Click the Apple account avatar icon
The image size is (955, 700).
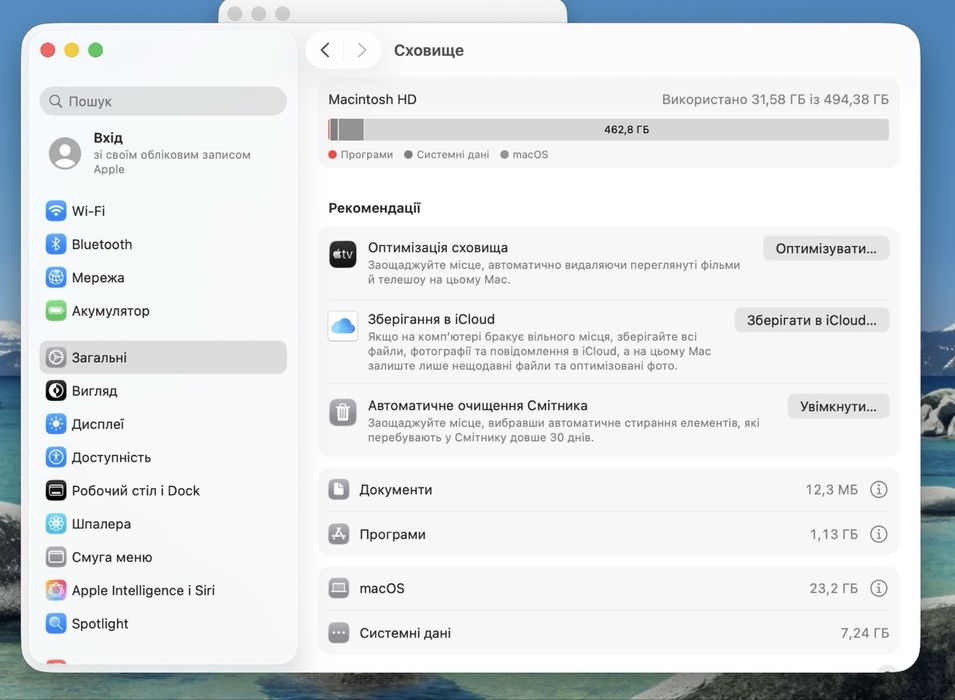point(65,153)
